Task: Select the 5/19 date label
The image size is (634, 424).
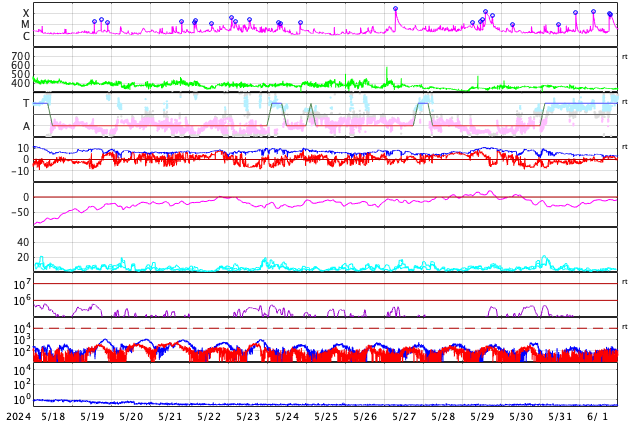Action: [92, 417]
